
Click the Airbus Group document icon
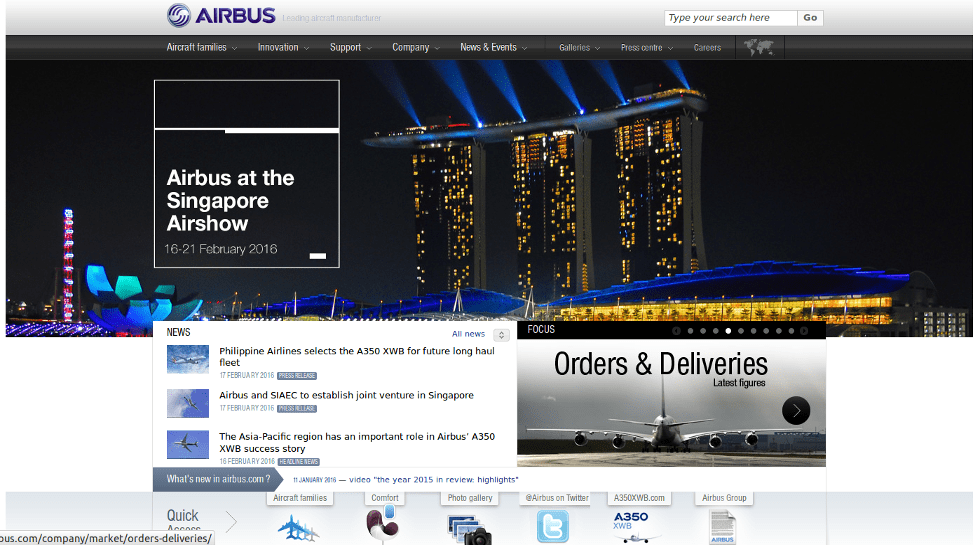tap(722, 526)
